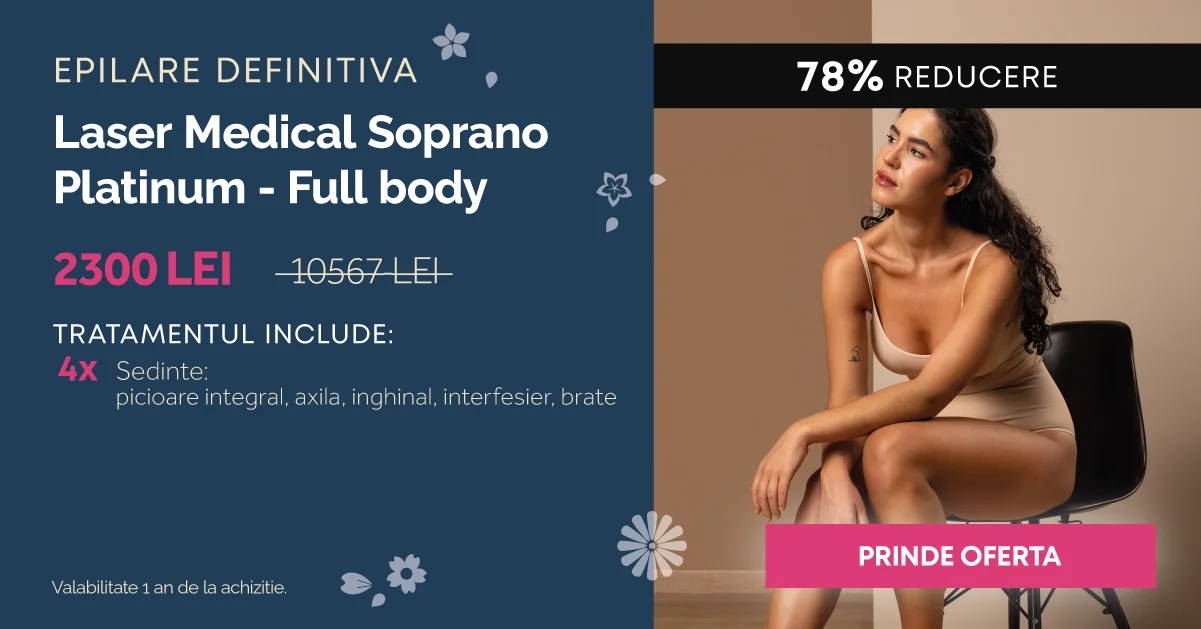Click the small flower icon at the bottom
The width and height of the screenshot is (1201, 629).
click(x=406, y=573)
